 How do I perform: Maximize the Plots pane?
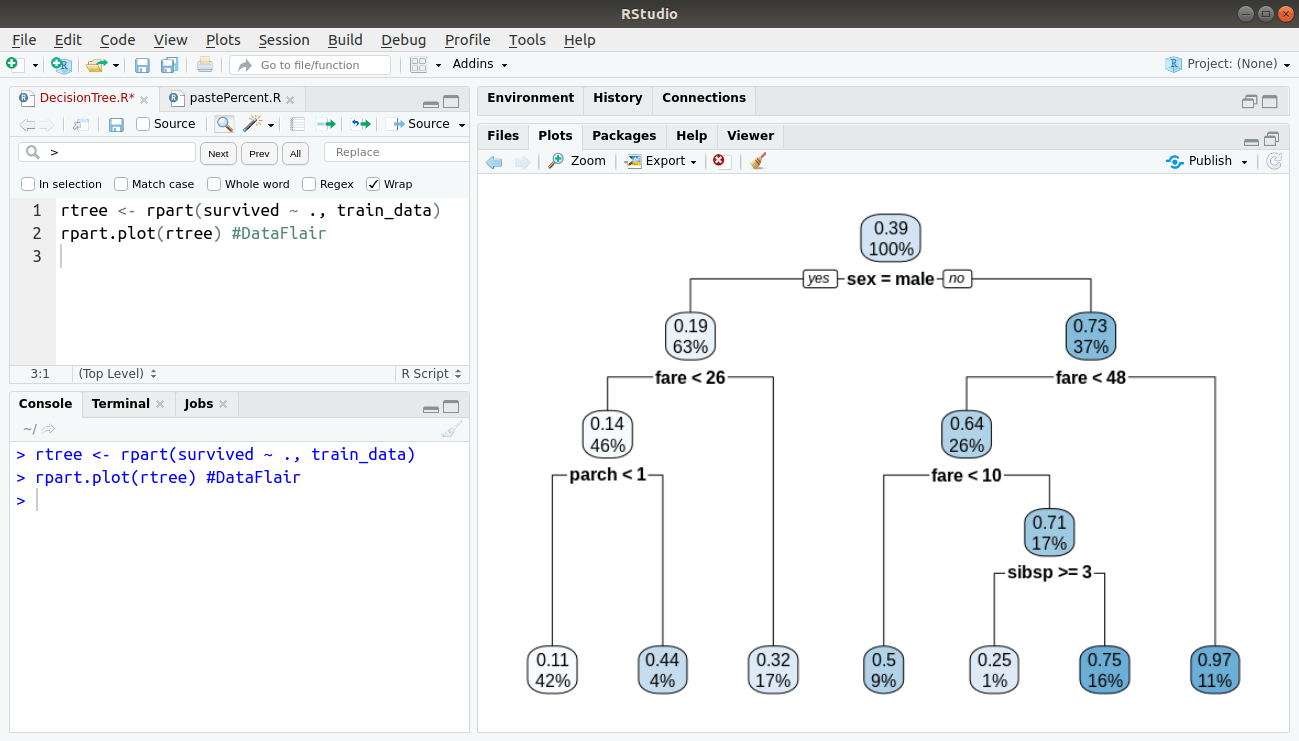pyautogui.click(x=1272, y=139)
